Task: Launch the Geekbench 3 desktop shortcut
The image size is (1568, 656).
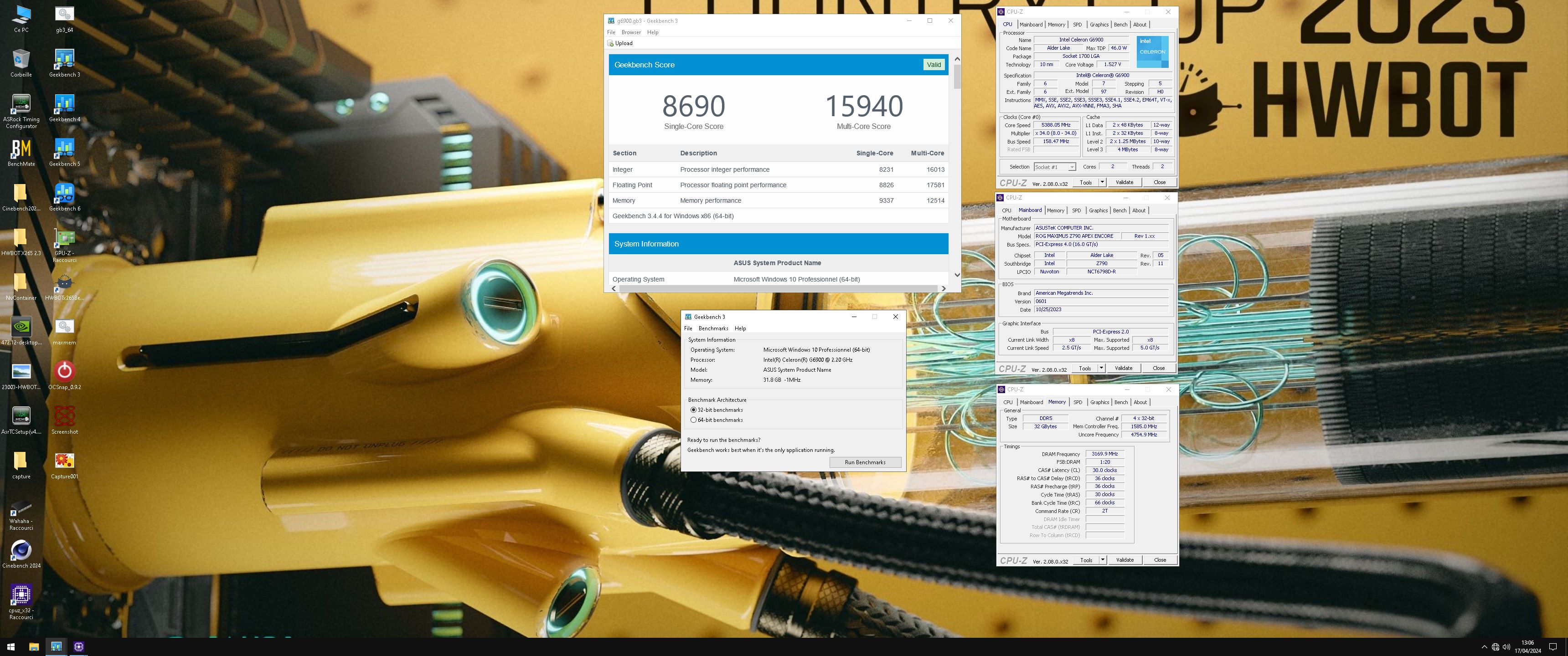Action: click(65, 64)
